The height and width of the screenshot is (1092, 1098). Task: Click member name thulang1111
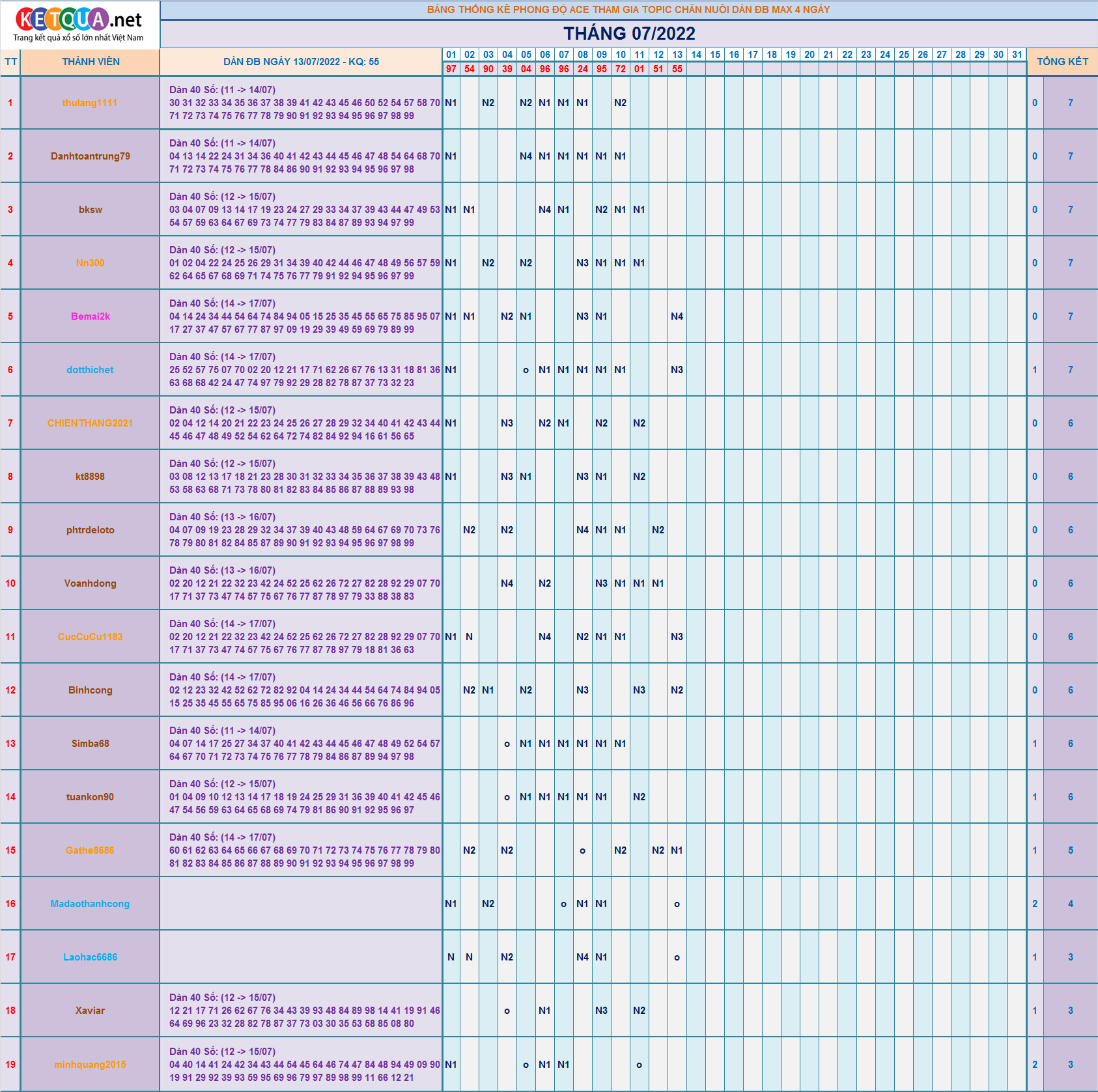(x=90, y=103)
